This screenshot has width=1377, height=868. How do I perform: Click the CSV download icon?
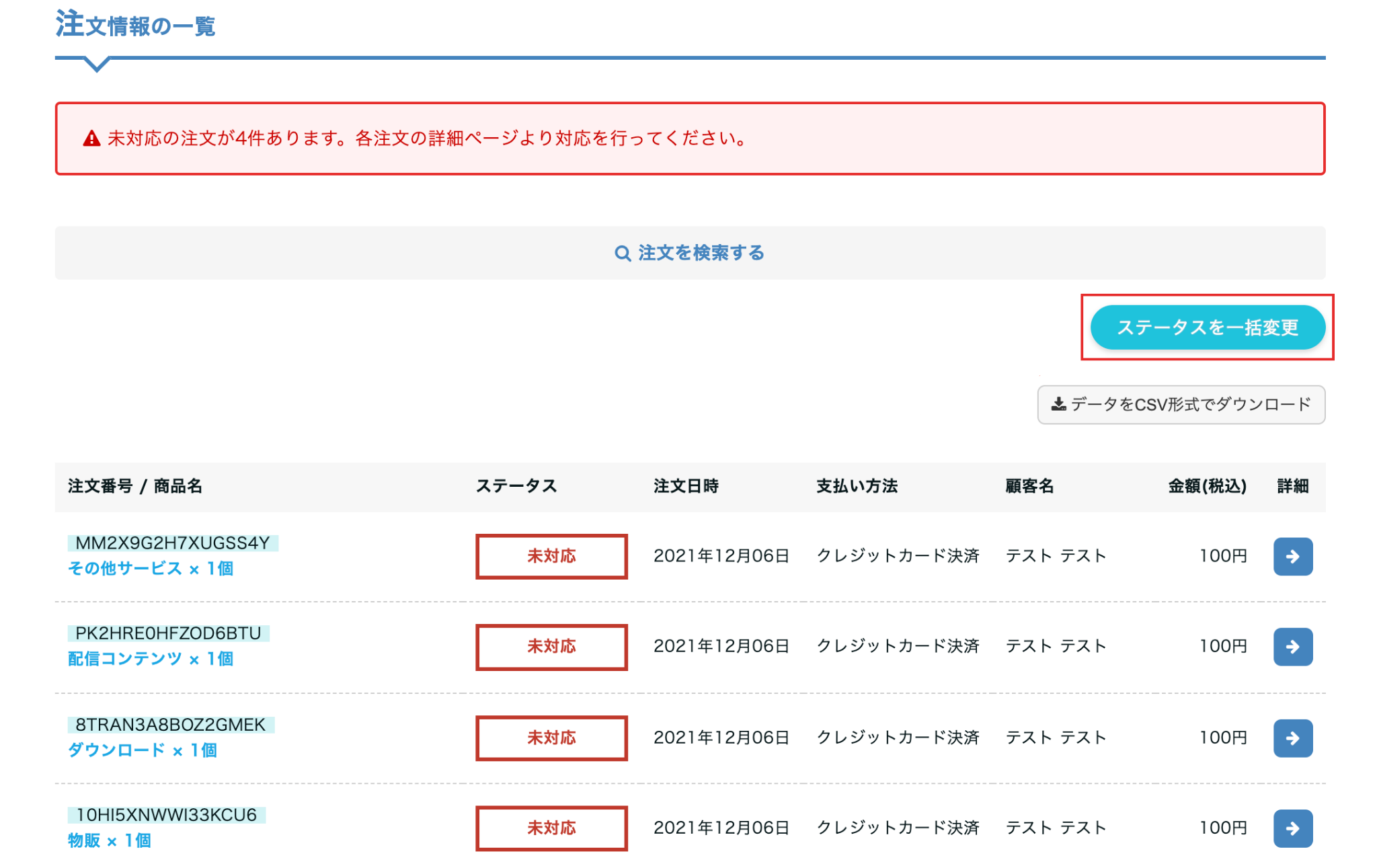(x=1058, y=404)
